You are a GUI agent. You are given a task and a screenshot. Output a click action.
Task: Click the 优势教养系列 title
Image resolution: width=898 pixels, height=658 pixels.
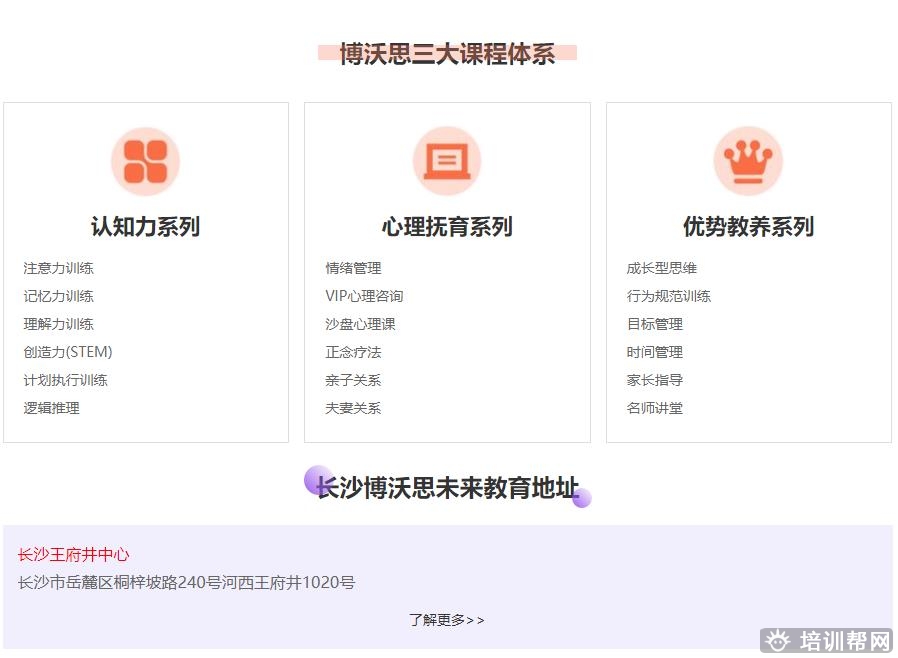(x=748, y=226)
